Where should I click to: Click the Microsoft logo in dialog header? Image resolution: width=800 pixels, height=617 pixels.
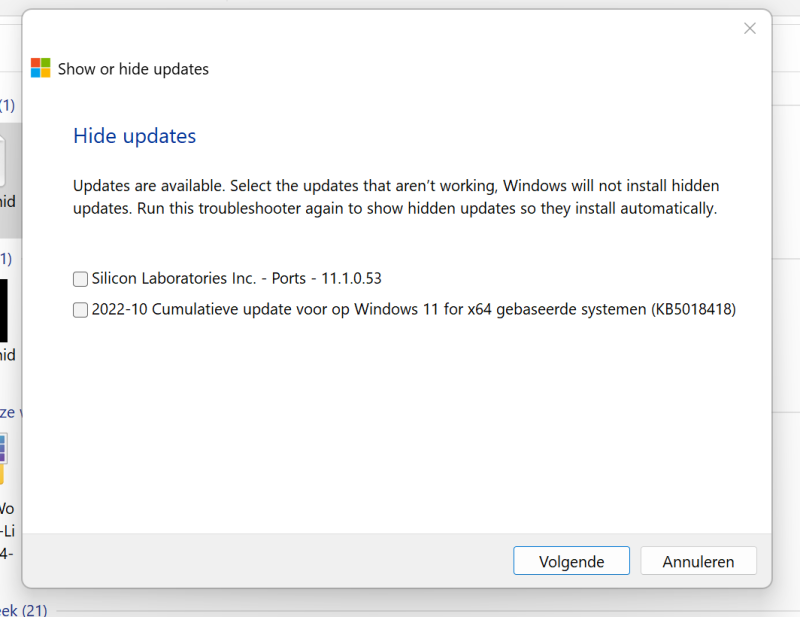click(x=41, y=68)
